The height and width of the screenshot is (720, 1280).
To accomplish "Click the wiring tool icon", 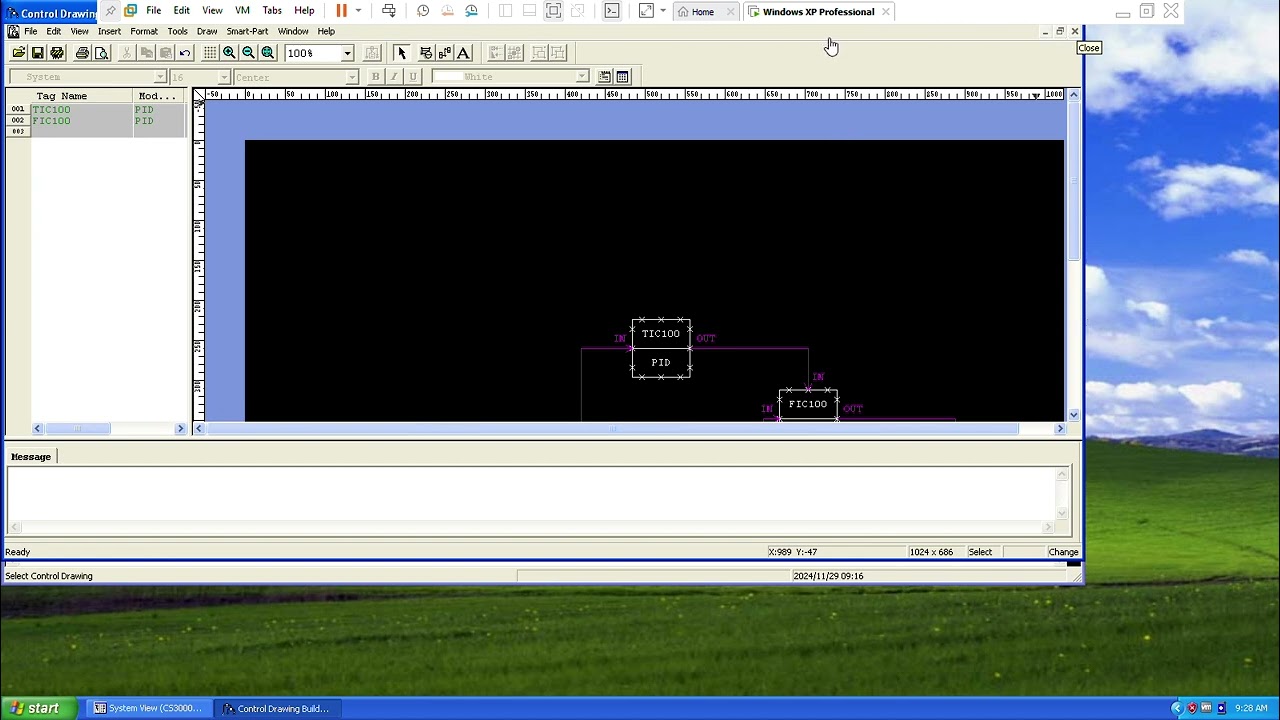I will (x=445, y=53).
